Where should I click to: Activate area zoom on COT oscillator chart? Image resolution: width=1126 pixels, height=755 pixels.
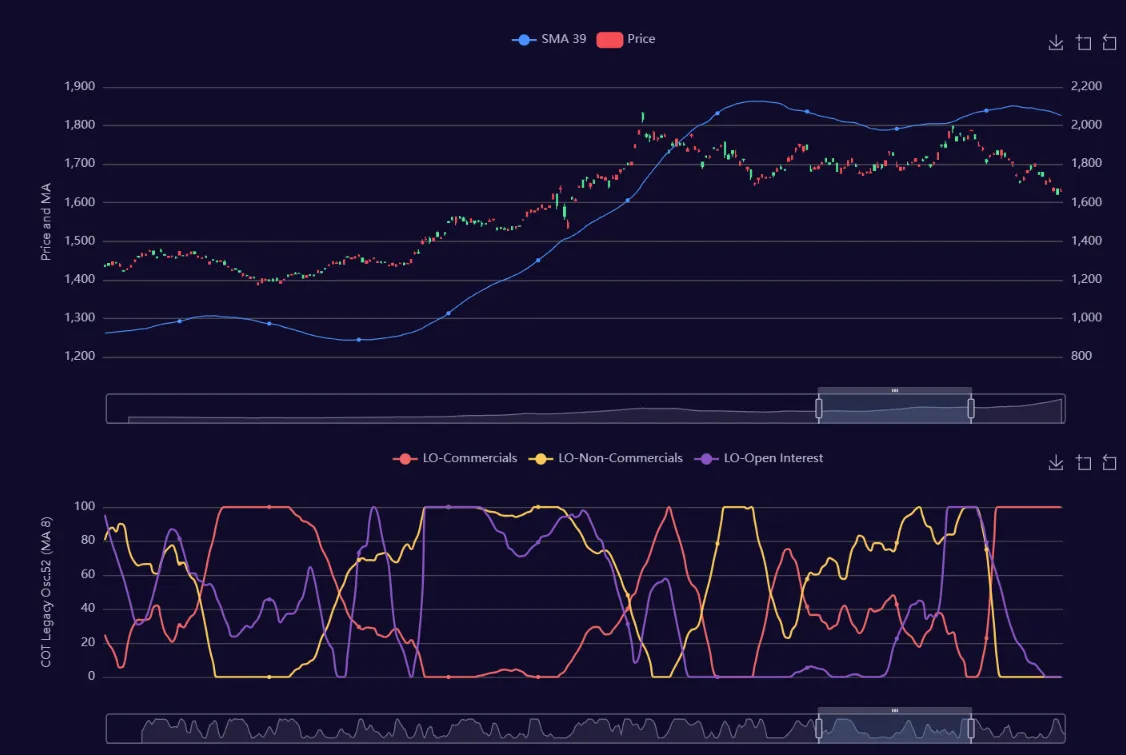pos(1084,463)
